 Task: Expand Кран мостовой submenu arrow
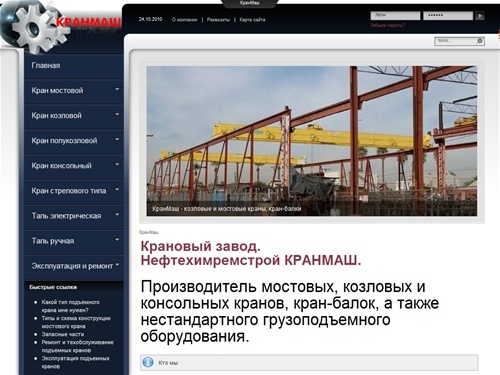click(x=117, y=89)
